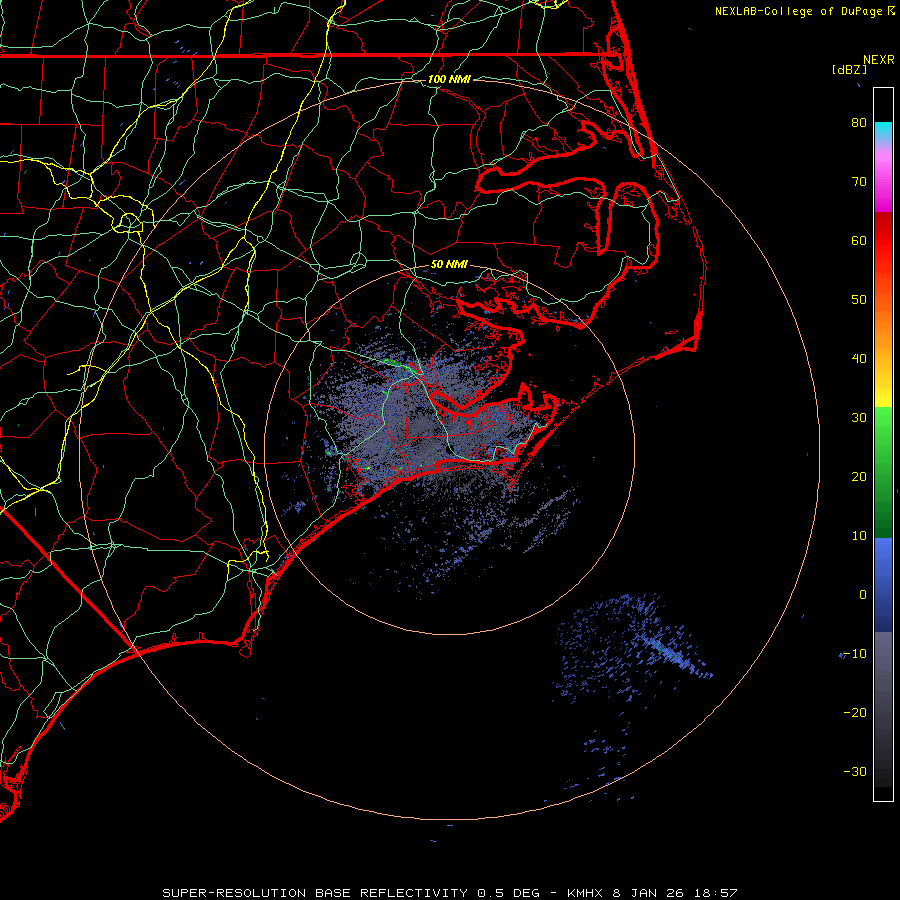Click the magenta-pink segment of the colorbar
900x900 pixels.
(883, 178)
